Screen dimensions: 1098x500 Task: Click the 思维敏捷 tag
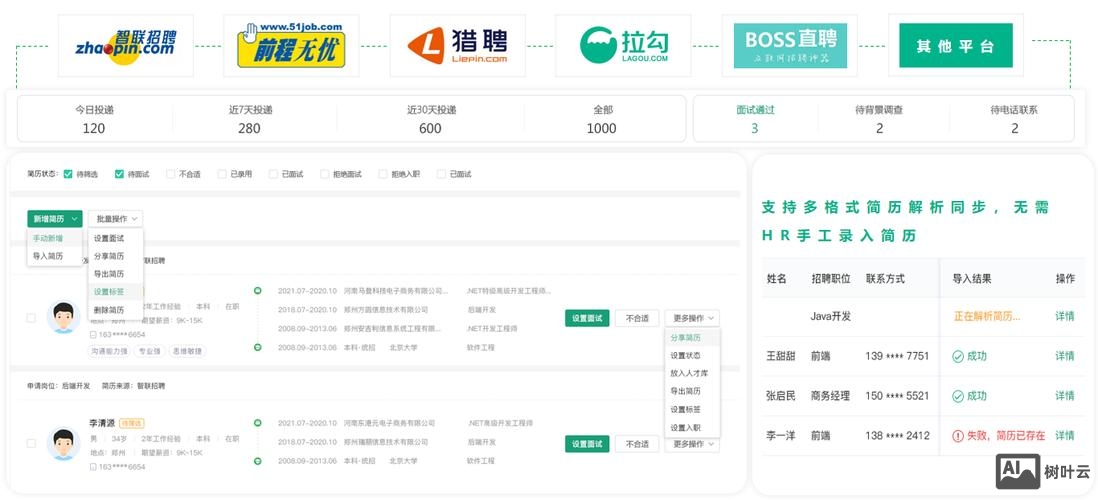click(x=187, y=351)
